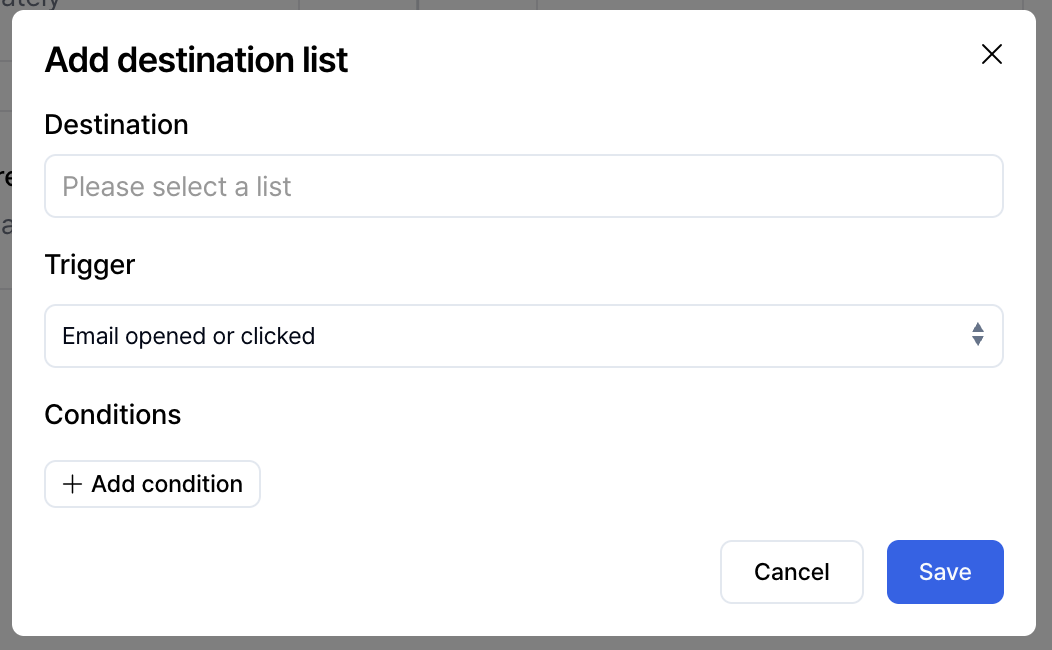
Task: Click the Conditions section heading
Action: tap(112, 414)
